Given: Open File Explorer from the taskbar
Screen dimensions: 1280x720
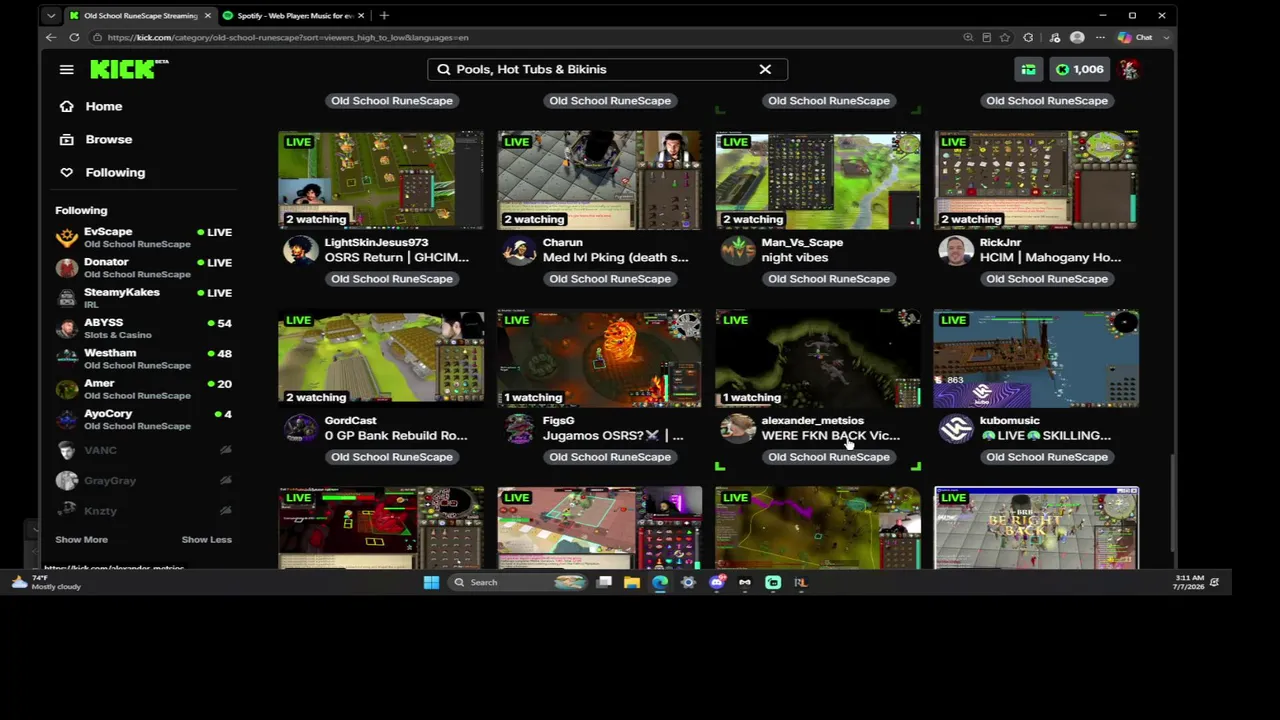Looking at the screenshot, I should pos(632,582).
